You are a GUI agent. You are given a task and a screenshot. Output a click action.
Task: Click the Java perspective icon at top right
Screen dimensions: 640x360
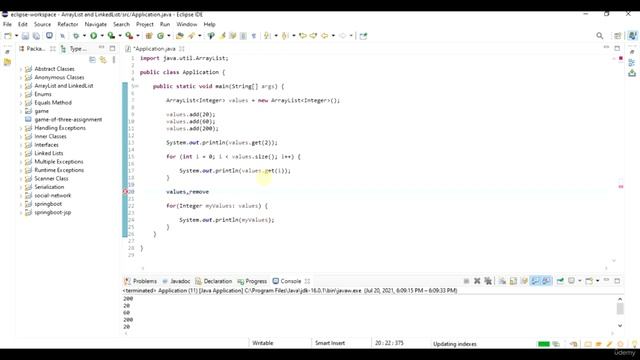pyautogui.click(x=632, y=36)
